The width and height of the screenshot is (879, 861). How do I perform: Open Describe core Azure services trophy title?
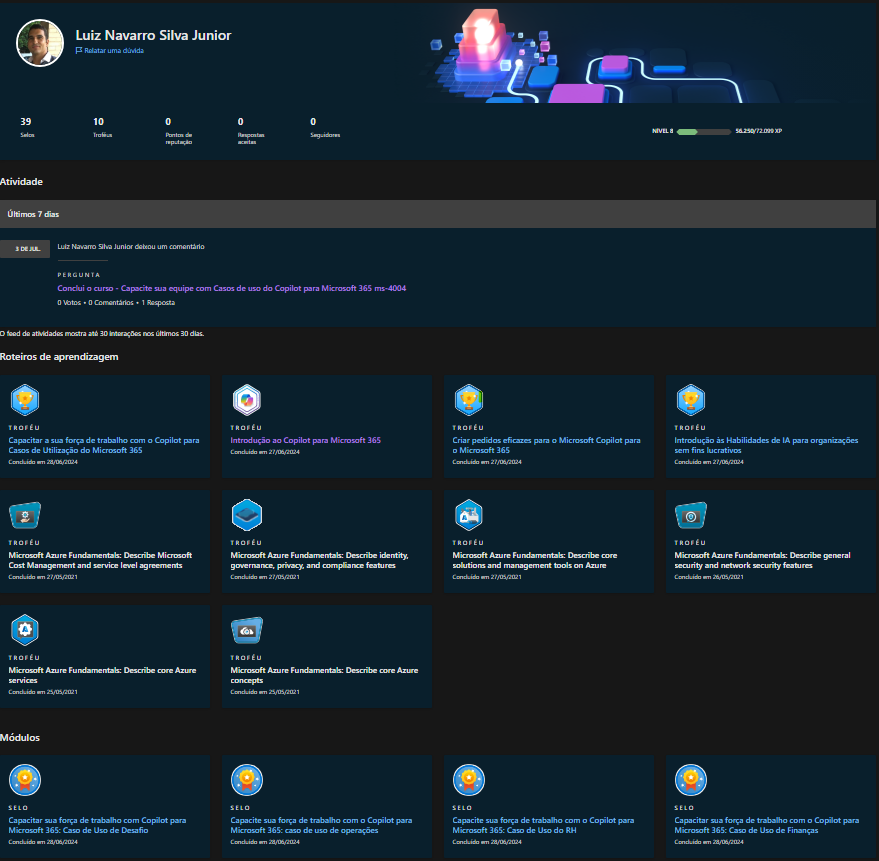coord(103,675)
